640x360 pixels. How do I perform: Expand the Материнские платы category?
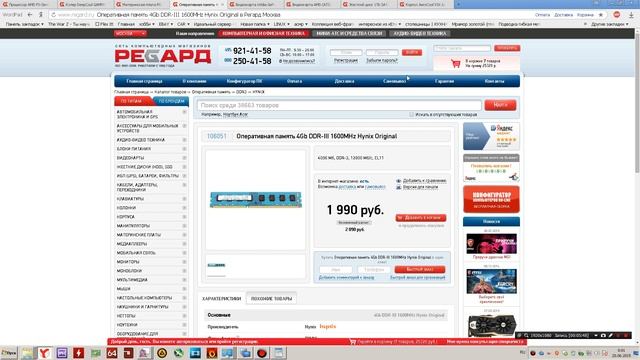tap(184, 235)
